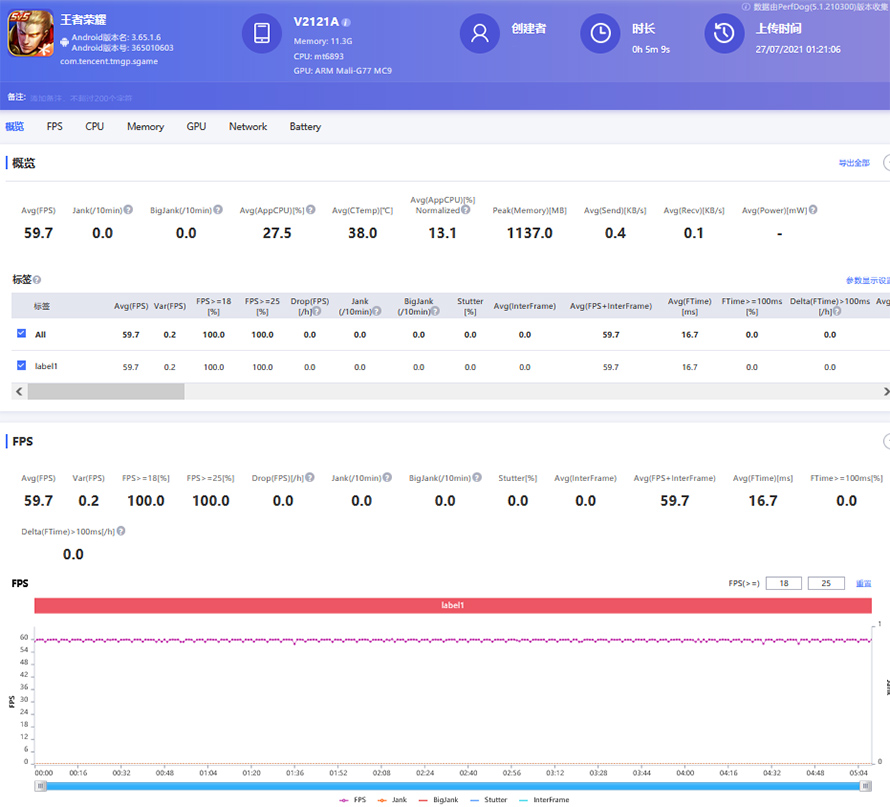The width and height of the screenshot is (890, 807).
Task: Click the 时长 clock icon
Action: (x=600, y=33)
